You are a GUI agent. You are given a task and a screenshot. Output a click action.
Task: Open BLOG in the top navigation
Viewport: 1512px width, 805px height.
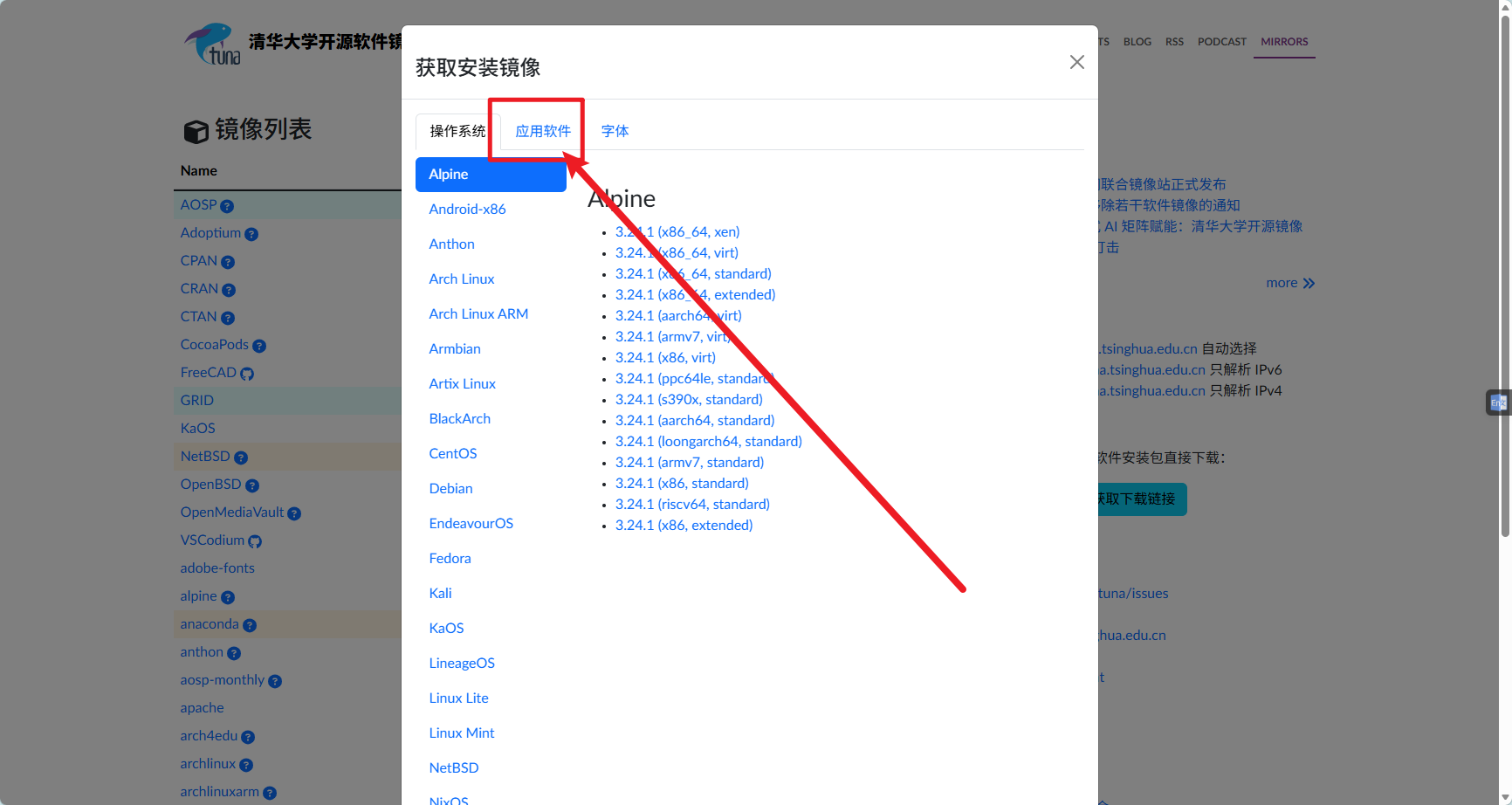pos(1137,42)
